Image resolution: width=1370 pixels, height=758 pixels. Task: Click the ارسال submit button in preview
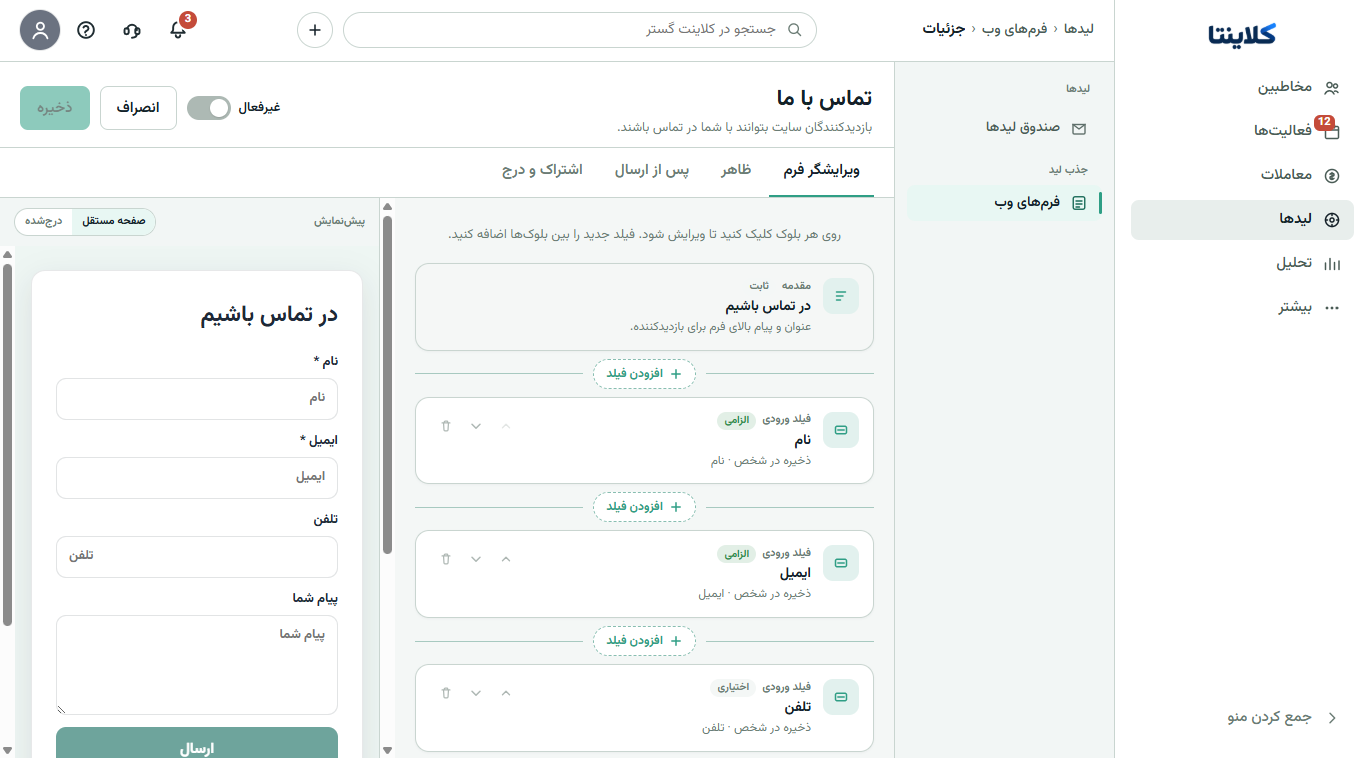click(197, 742)
